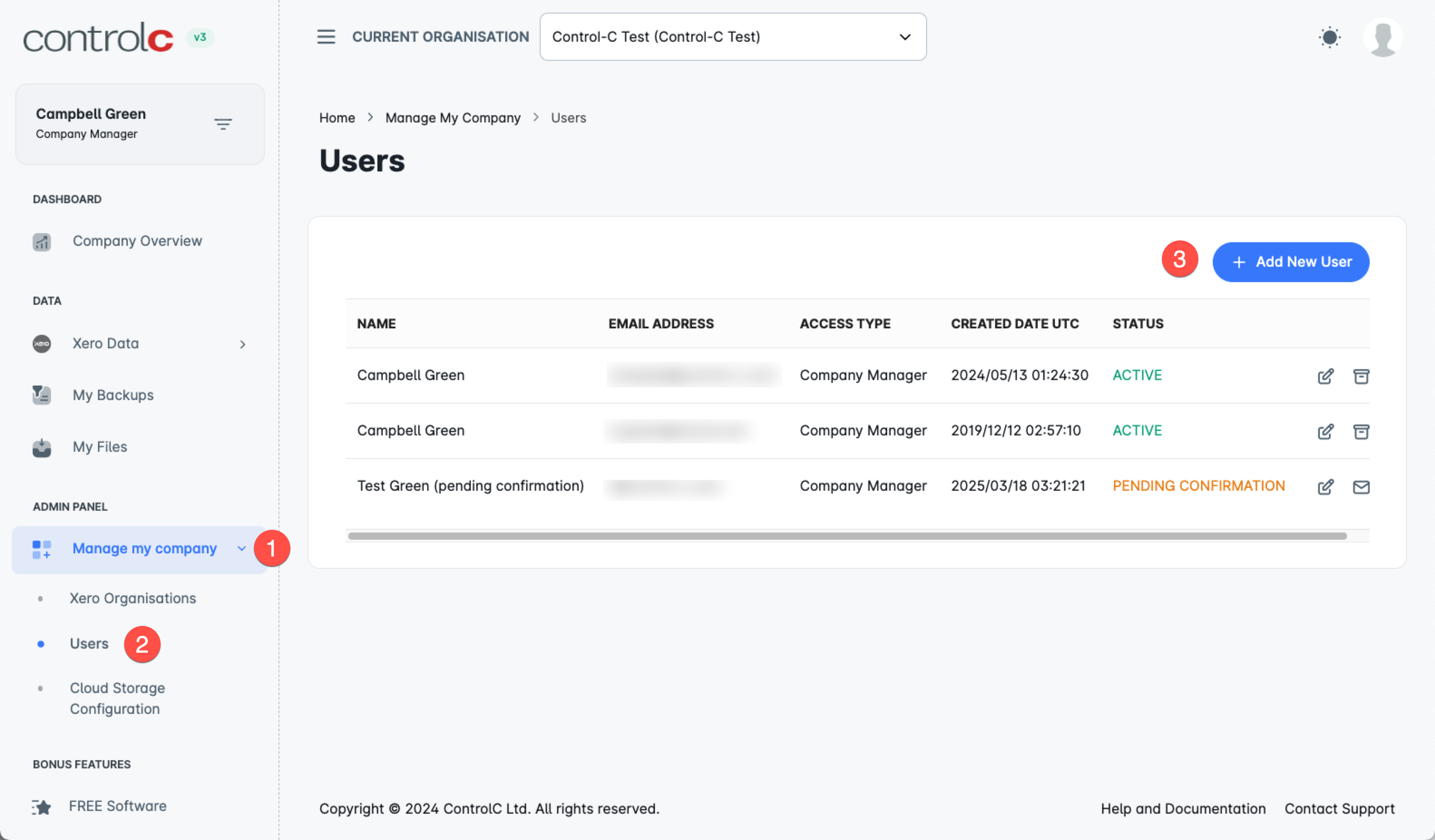The height and width of the screenshot is (840, 1435).
Task: Select Xero Organisations submenu item
Action: 133,598
